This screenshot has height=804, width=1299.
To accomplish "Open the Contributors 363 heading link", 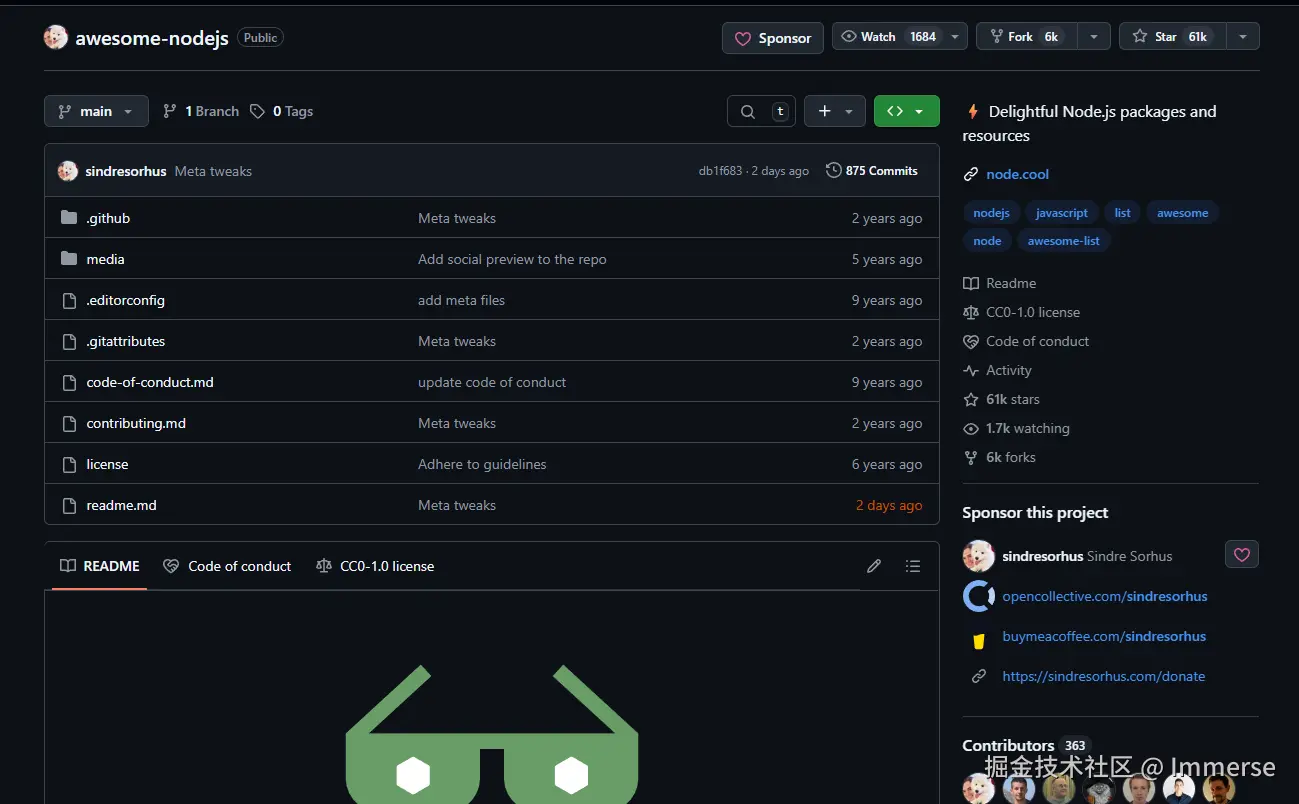I will coord(1025,745).
